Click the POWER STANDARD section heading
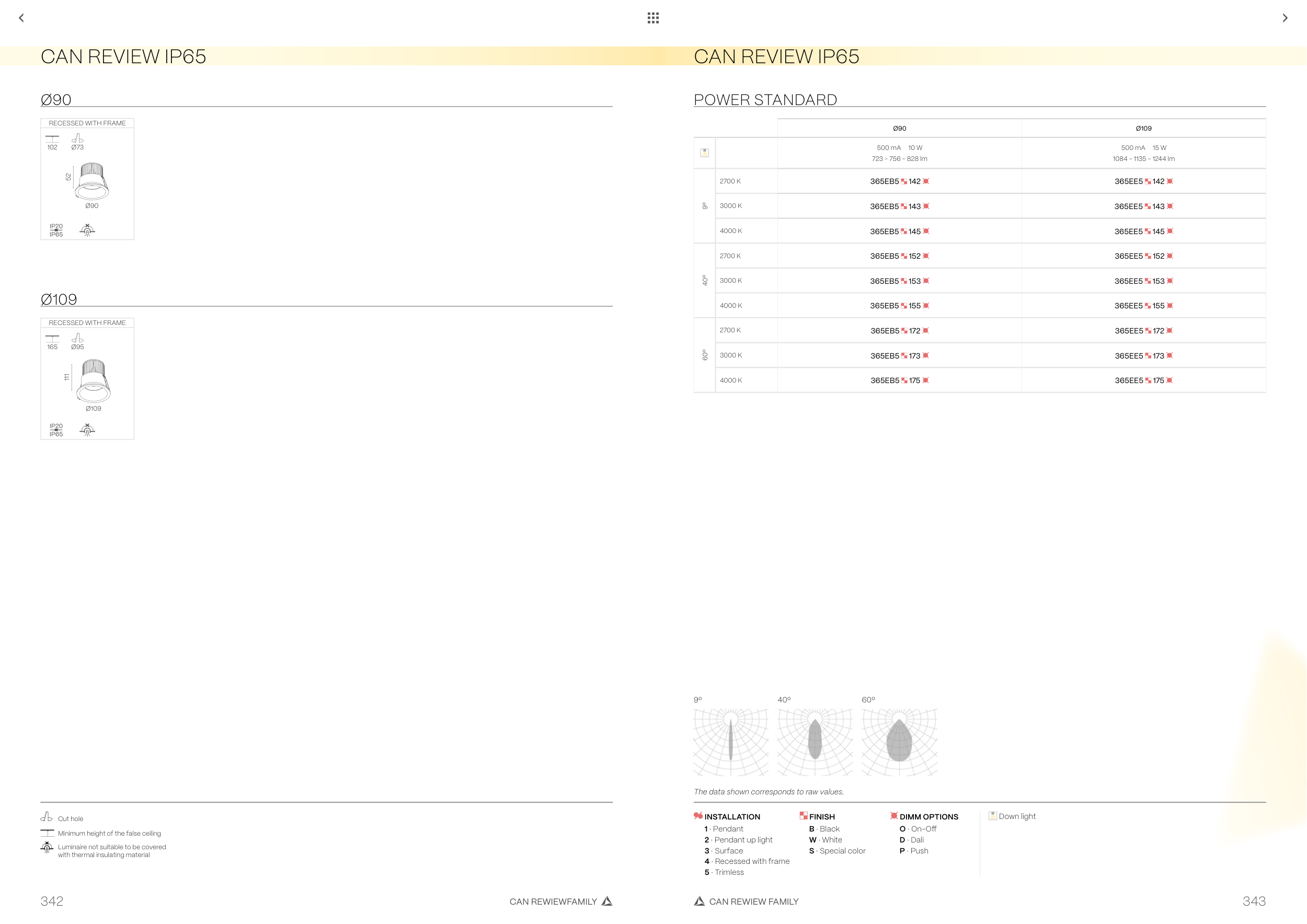 tap(765, 100)
